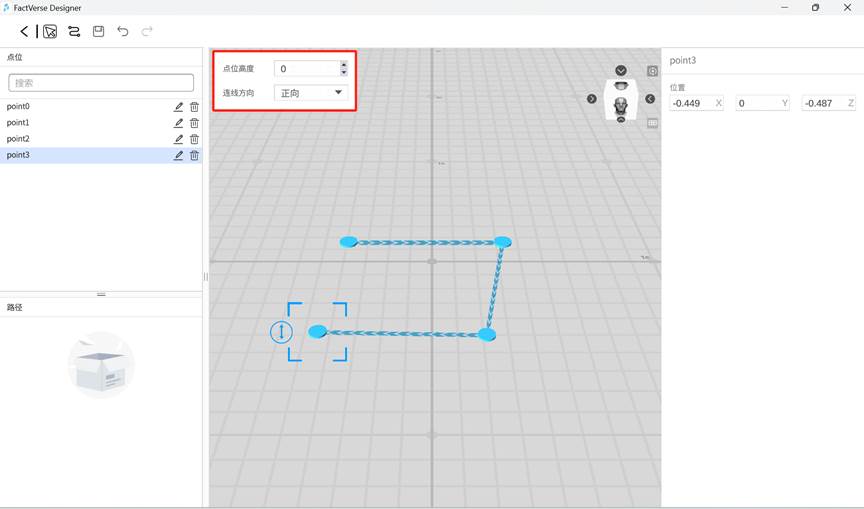Rotate view with down chevron above view cube
864x509 pixels.
[x=621, y=71]
